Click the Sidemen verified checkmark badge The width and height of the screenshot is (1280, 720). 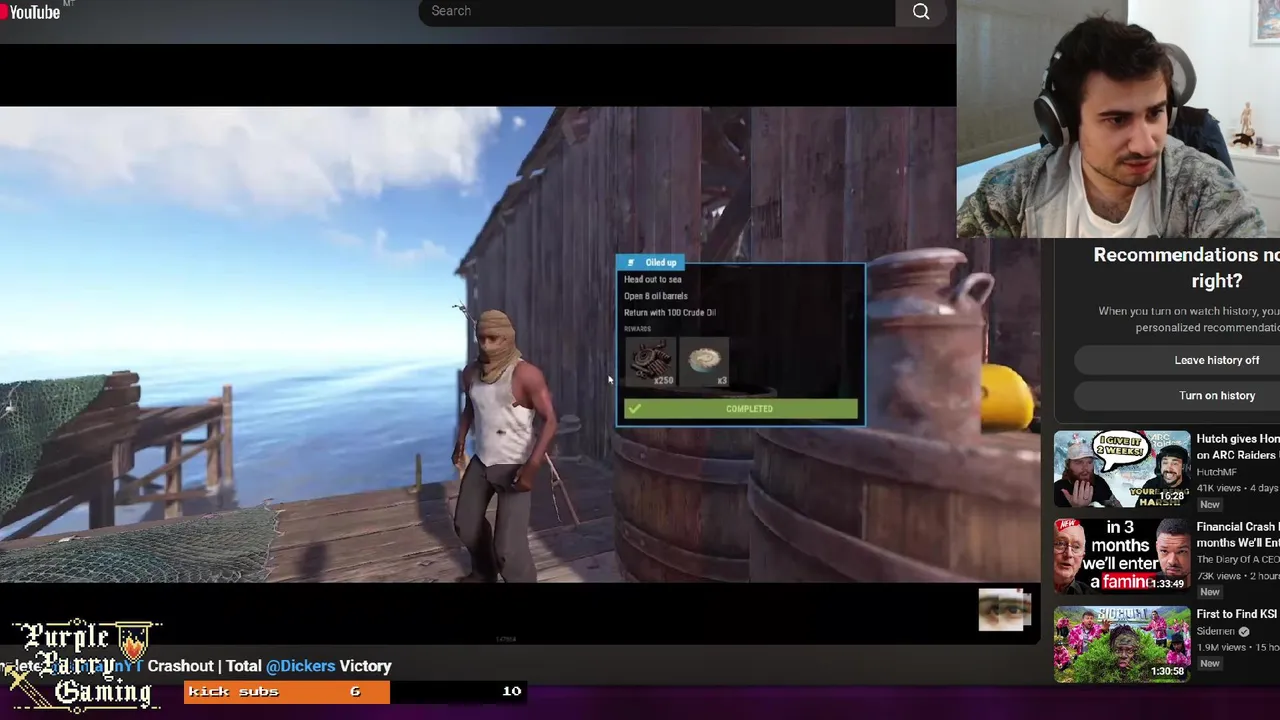pos(1244,632)
